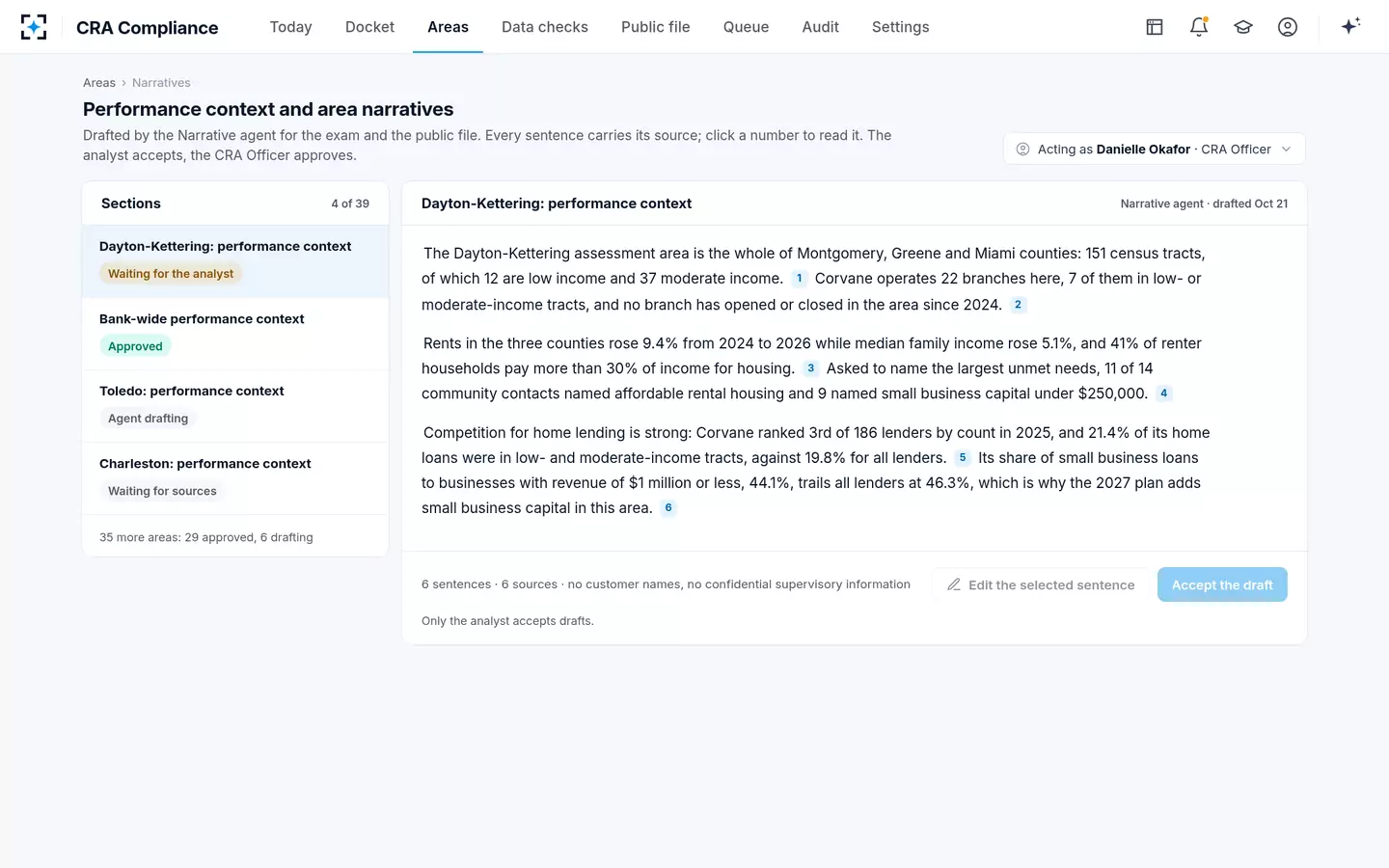
Task: Select the Toledo performance context section
Action: [x=235, y=406]
